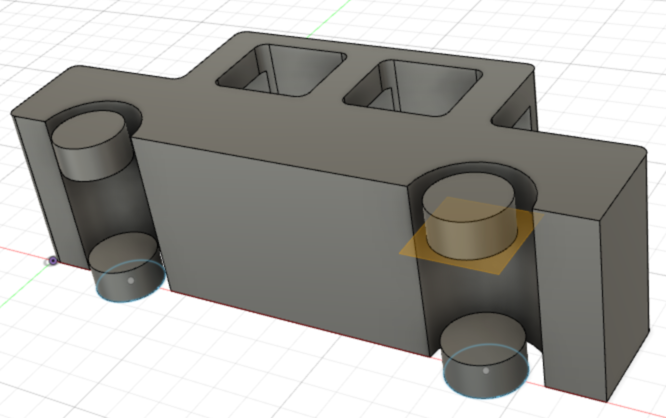
Task: Select the purple origin point marker
Action: [53, 261]
